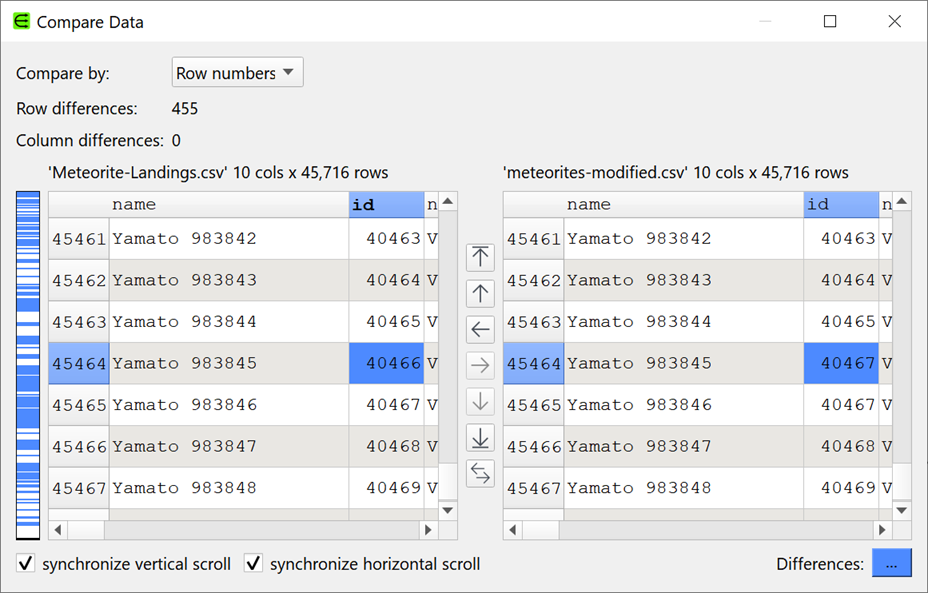
Task: Click row header 45466 in the left table
Action: pos(79,447)
